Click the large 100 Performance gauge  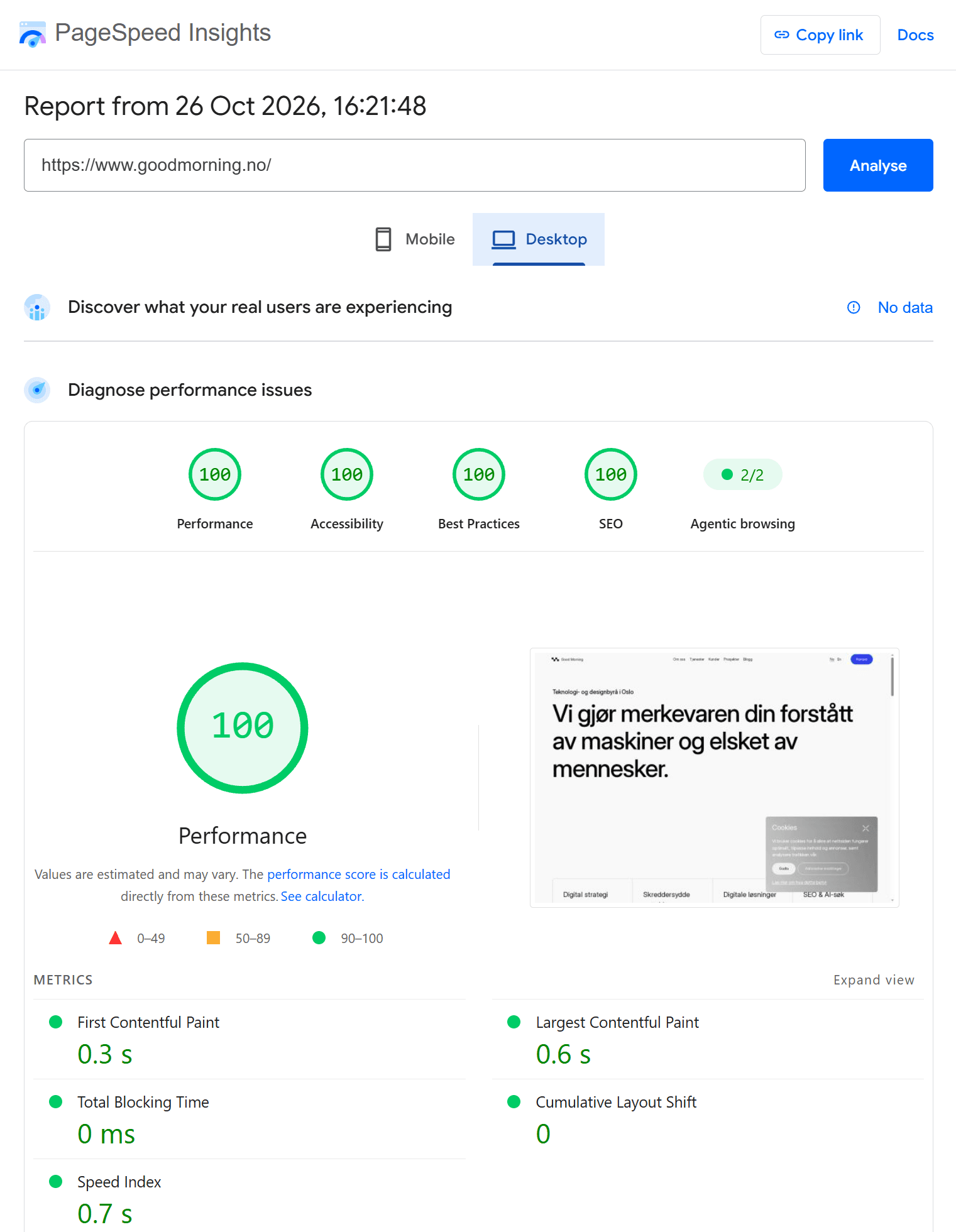(243, 728)
